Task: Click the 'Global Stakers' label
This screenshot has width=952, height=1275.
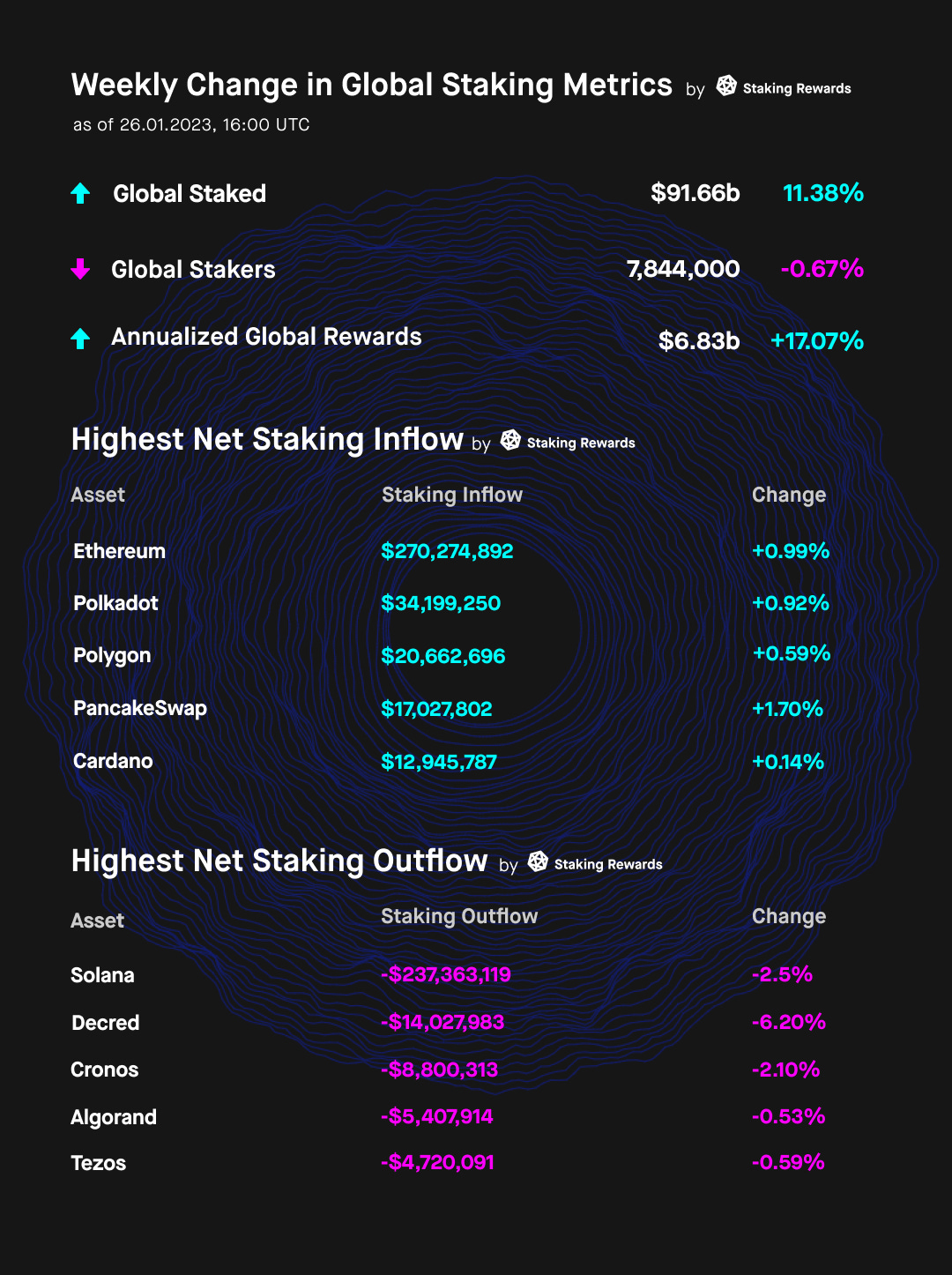Action: (x=193, y=270)
